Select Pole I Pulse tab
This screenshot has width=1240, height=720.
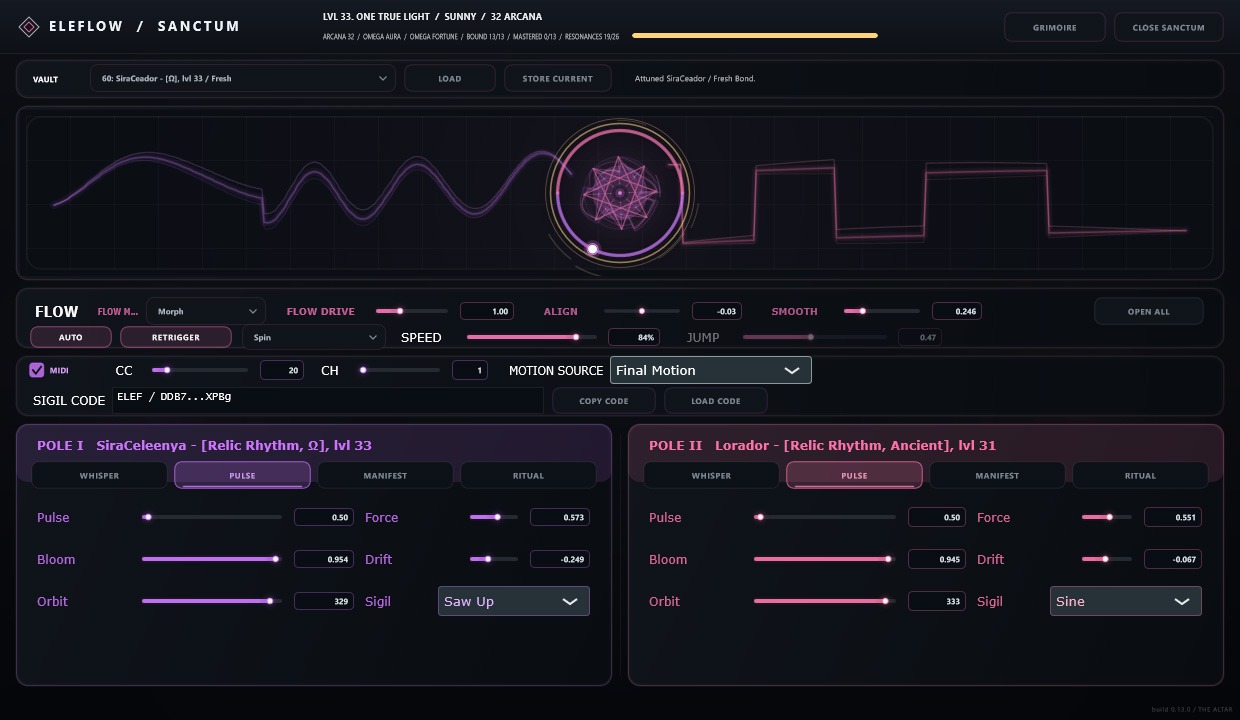coord(242,475)
